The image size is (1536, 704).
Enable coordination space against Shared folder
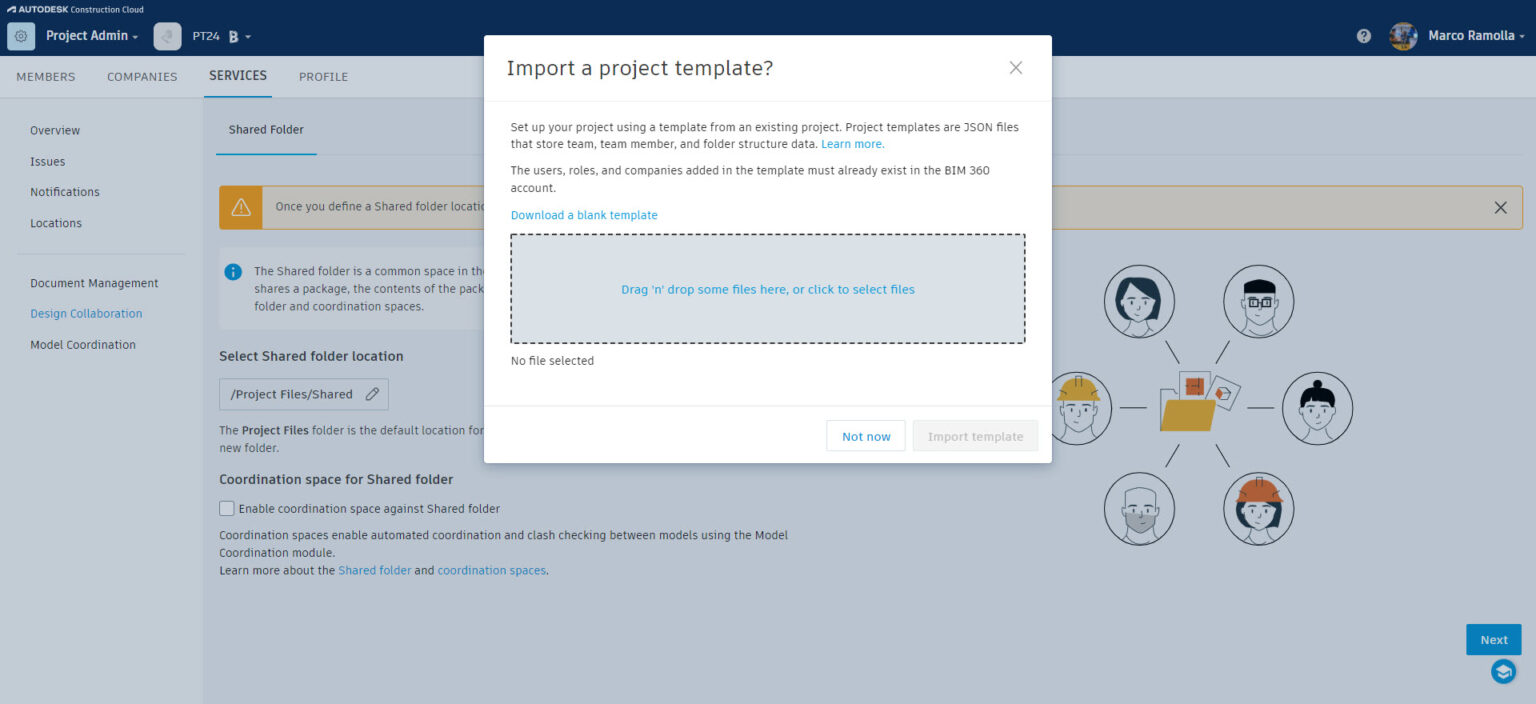pyautogui.click(x=227, y=508)
